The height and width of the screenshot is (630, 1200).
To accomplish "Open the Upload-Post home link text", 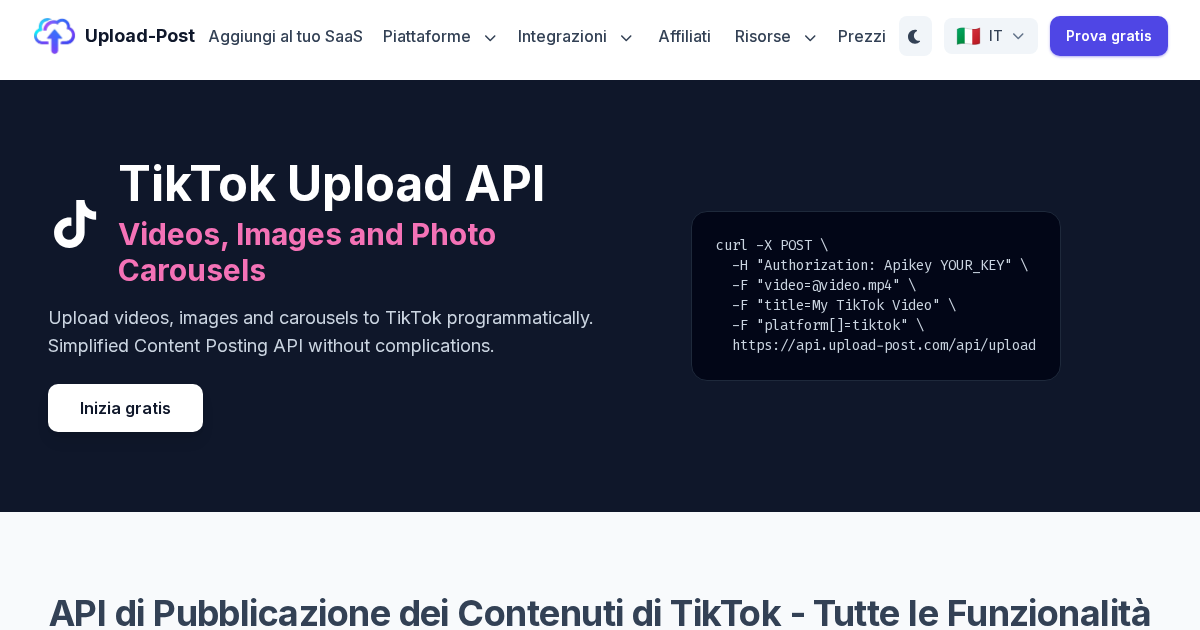I will 140,36.
